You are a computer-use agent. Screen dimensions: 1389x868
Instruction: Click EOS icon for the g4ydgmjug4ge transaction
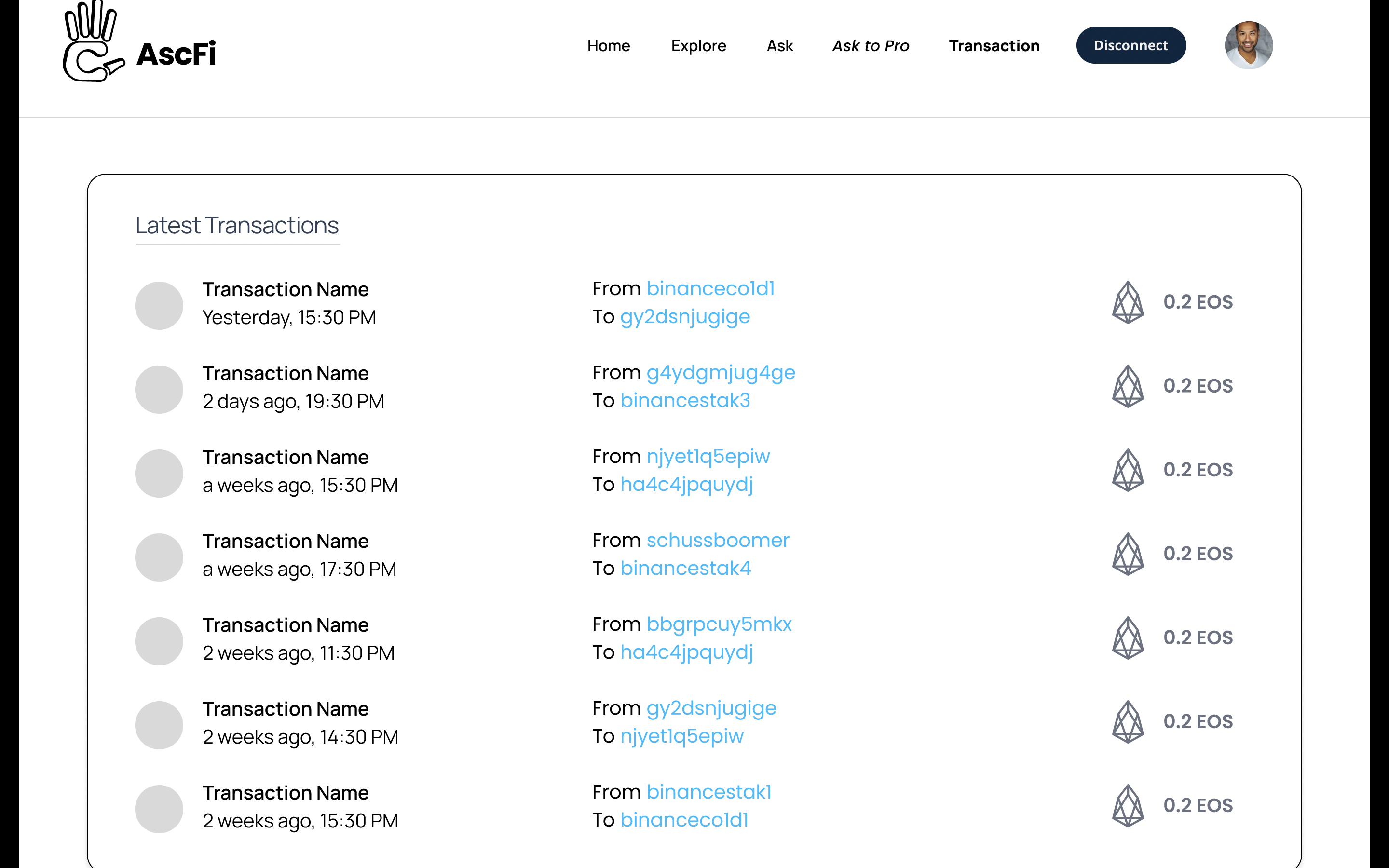[x=1128, y=386]
